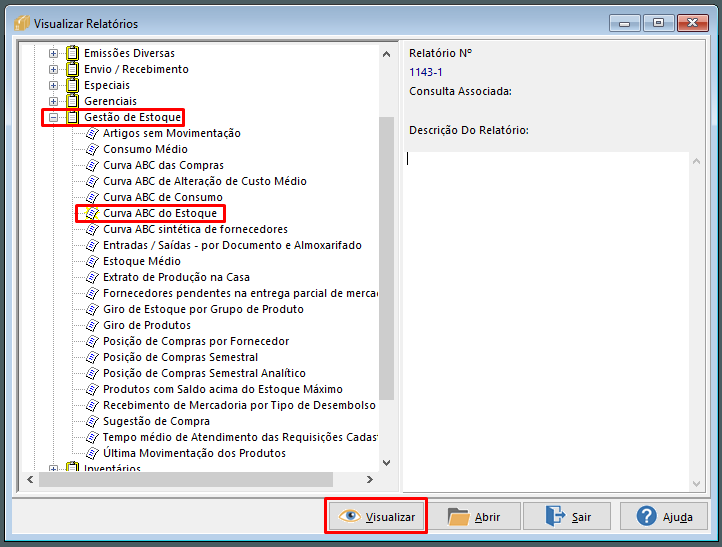Expand the Gerenciais tree node
722x547 pixels.
point(53,101)
